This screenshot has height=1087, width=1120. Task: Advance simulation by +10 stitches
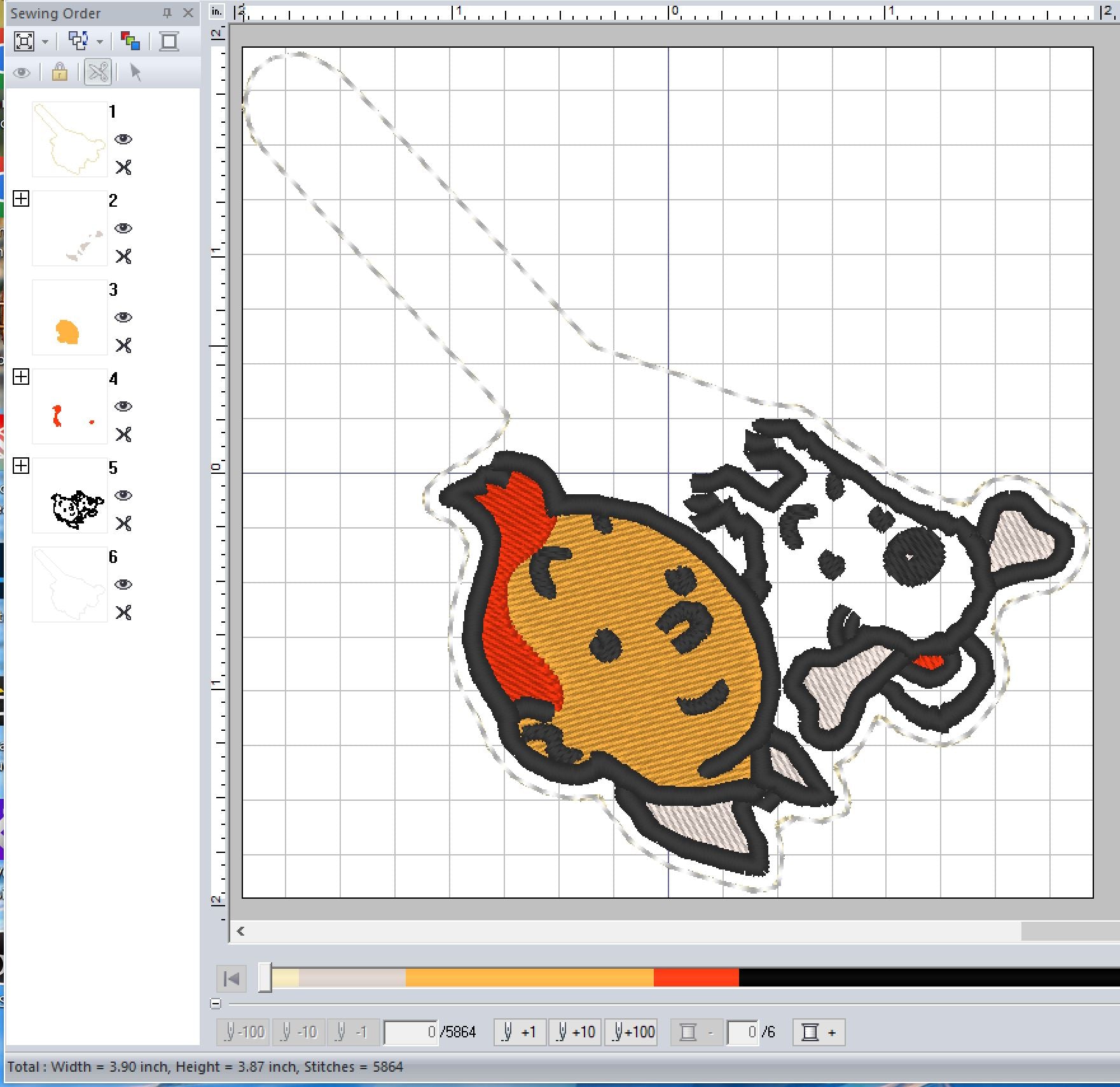tap(576, 1032)
